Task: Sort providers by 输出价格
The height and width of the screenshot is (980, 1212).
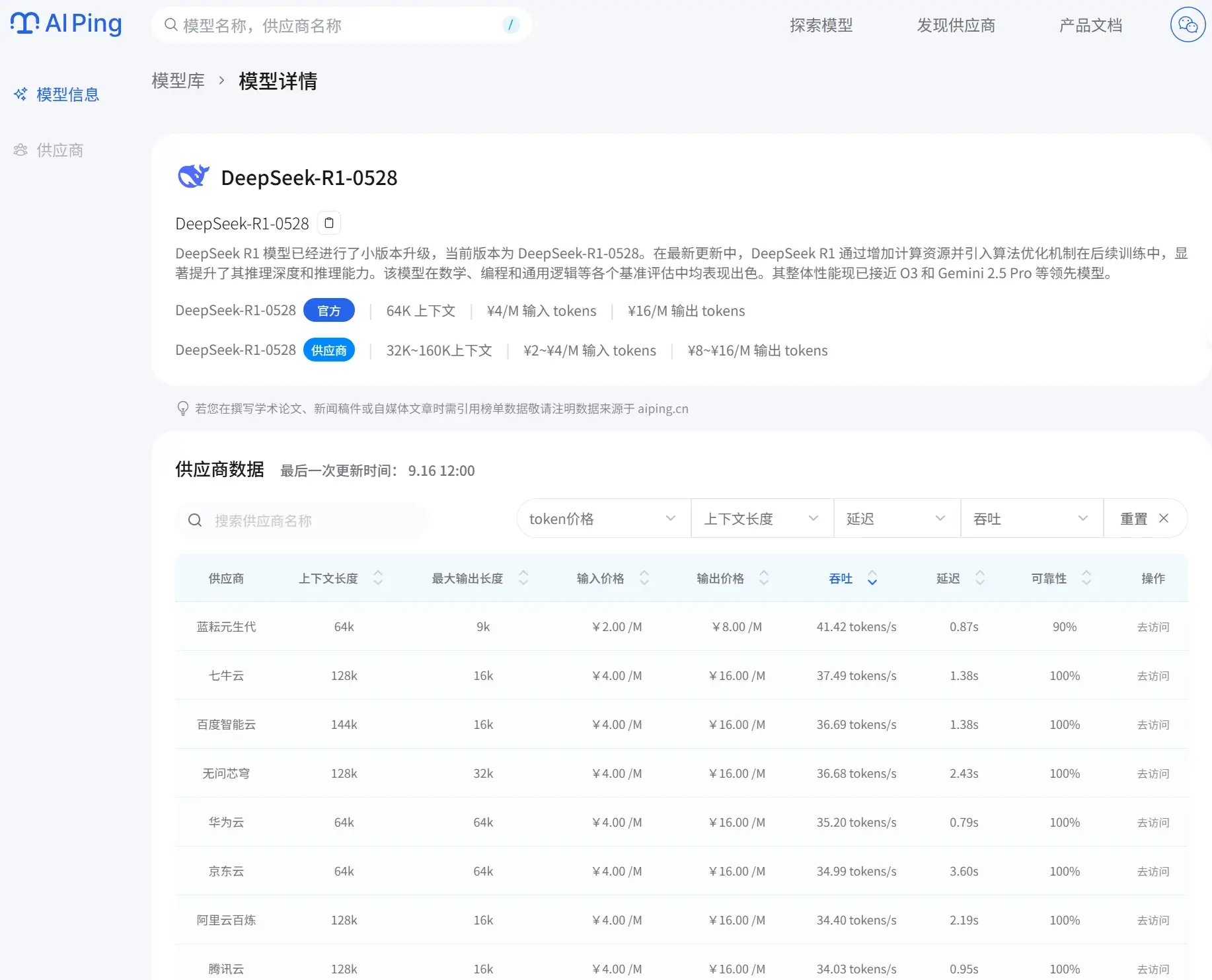Action: point(764,578)
